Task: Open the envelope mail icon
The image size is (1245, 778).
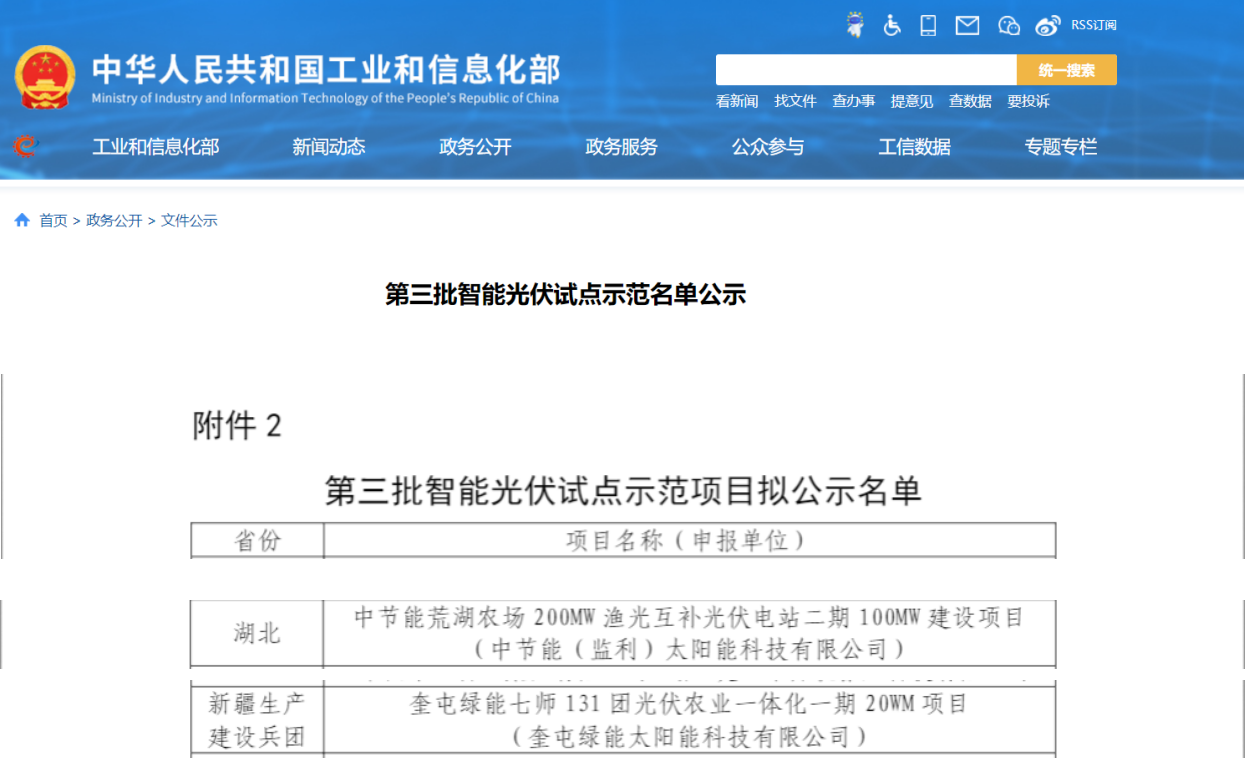Action: (x=967, y=26)
